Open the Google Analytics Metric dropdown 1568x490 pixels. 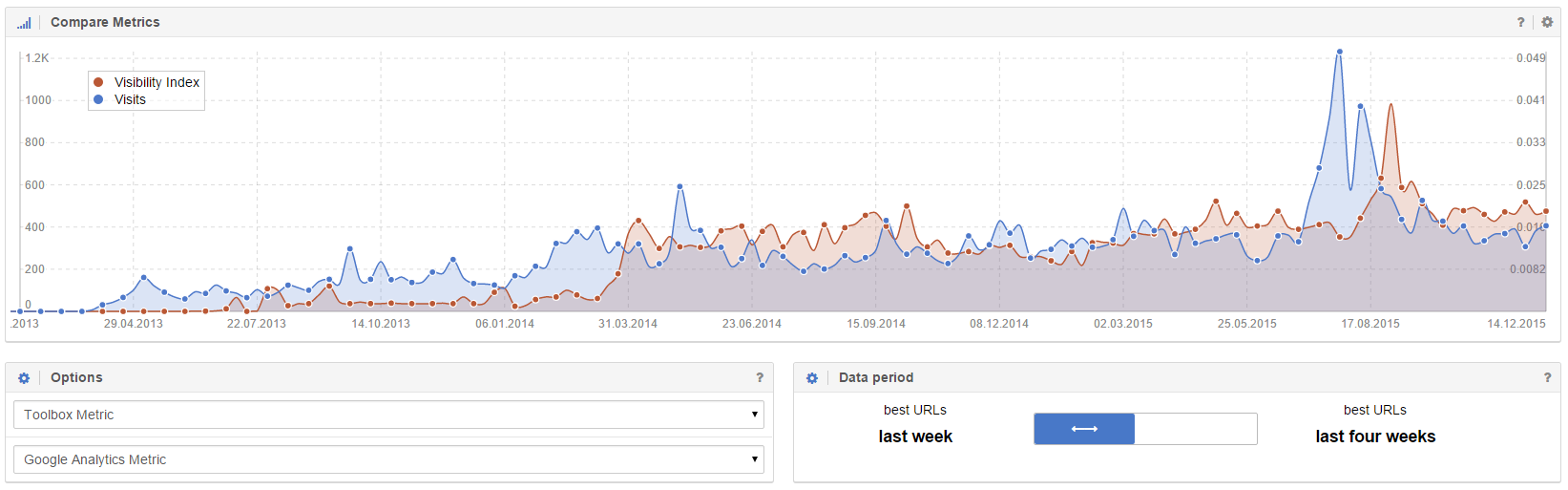point(388,459)
